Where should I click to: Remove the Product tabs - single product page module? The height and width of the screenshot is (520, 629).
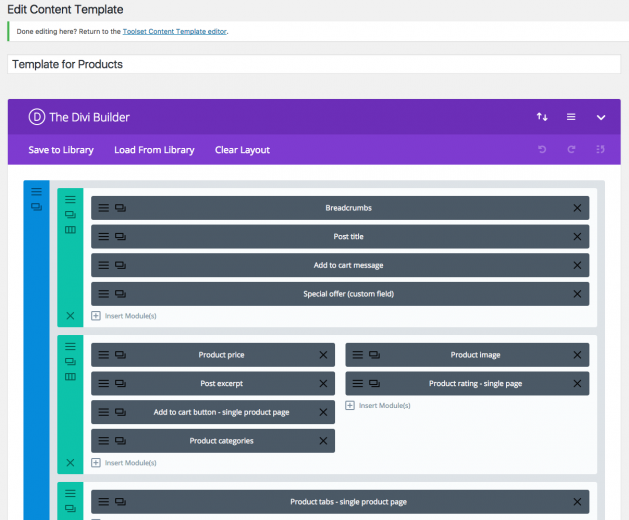577,502
